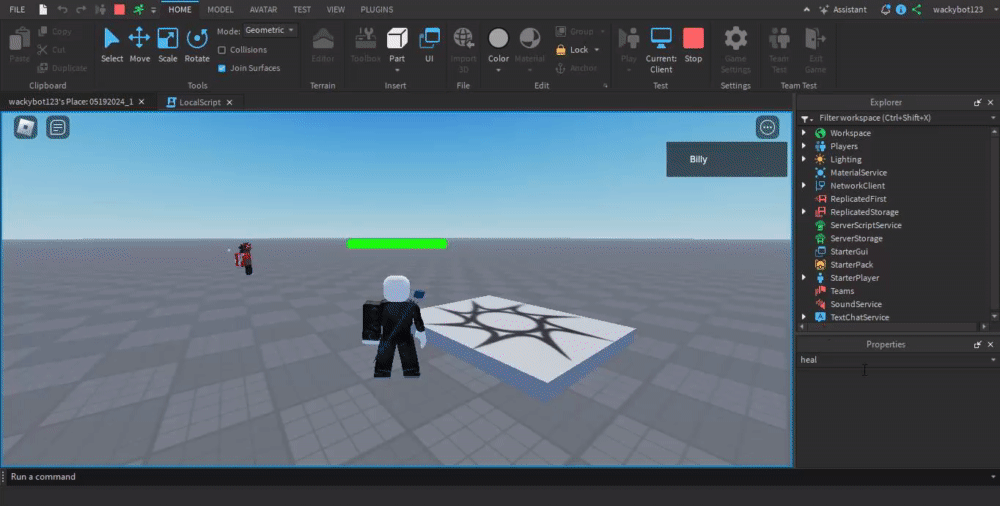Viewport: 1000px width, 506px height.
Task: Expand the TextChatService node
Action: pyautogui.click(x=804, y=317)
